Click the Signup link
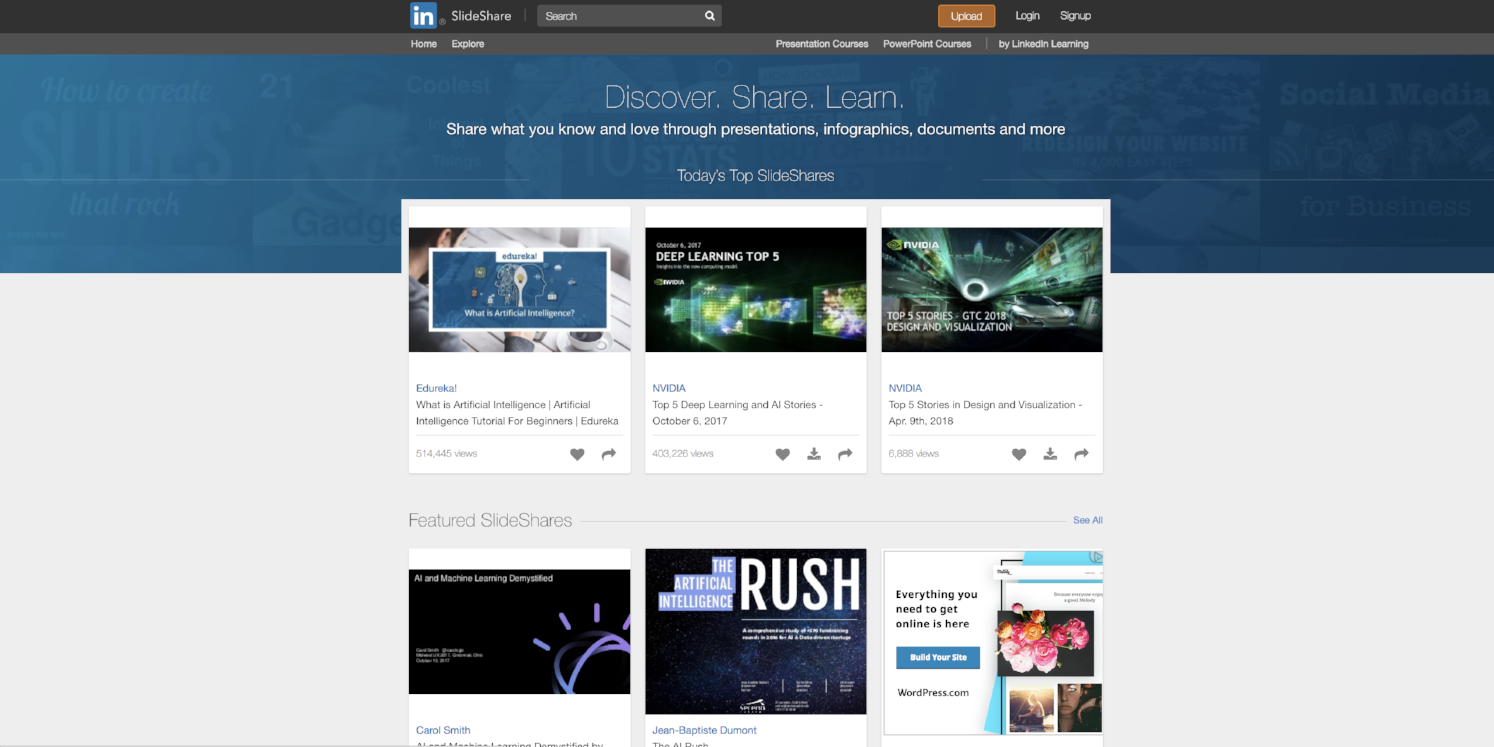 (1075, 16)
